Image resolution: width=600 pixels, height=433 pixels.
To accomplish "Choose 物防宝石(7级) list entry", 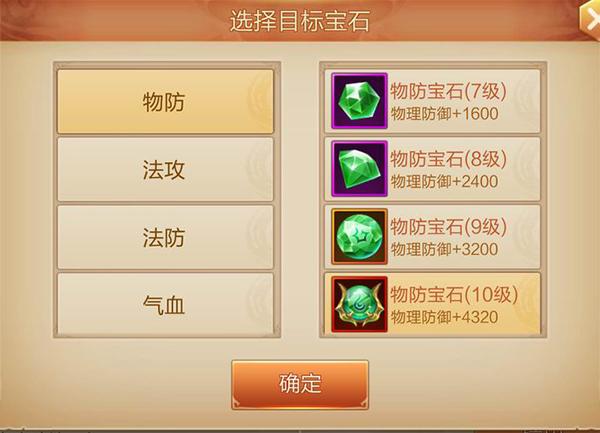I will pyautogui.click(x=432, y=101).
